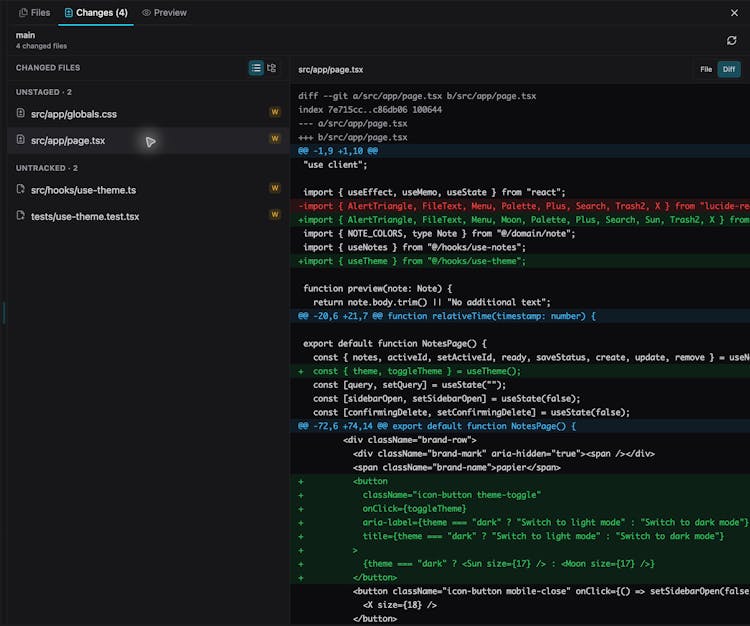Click the 'const [query, setQuery]' line
Viewport: 750px width, 626px height.
pyautogui.click(x=409, y=385)
